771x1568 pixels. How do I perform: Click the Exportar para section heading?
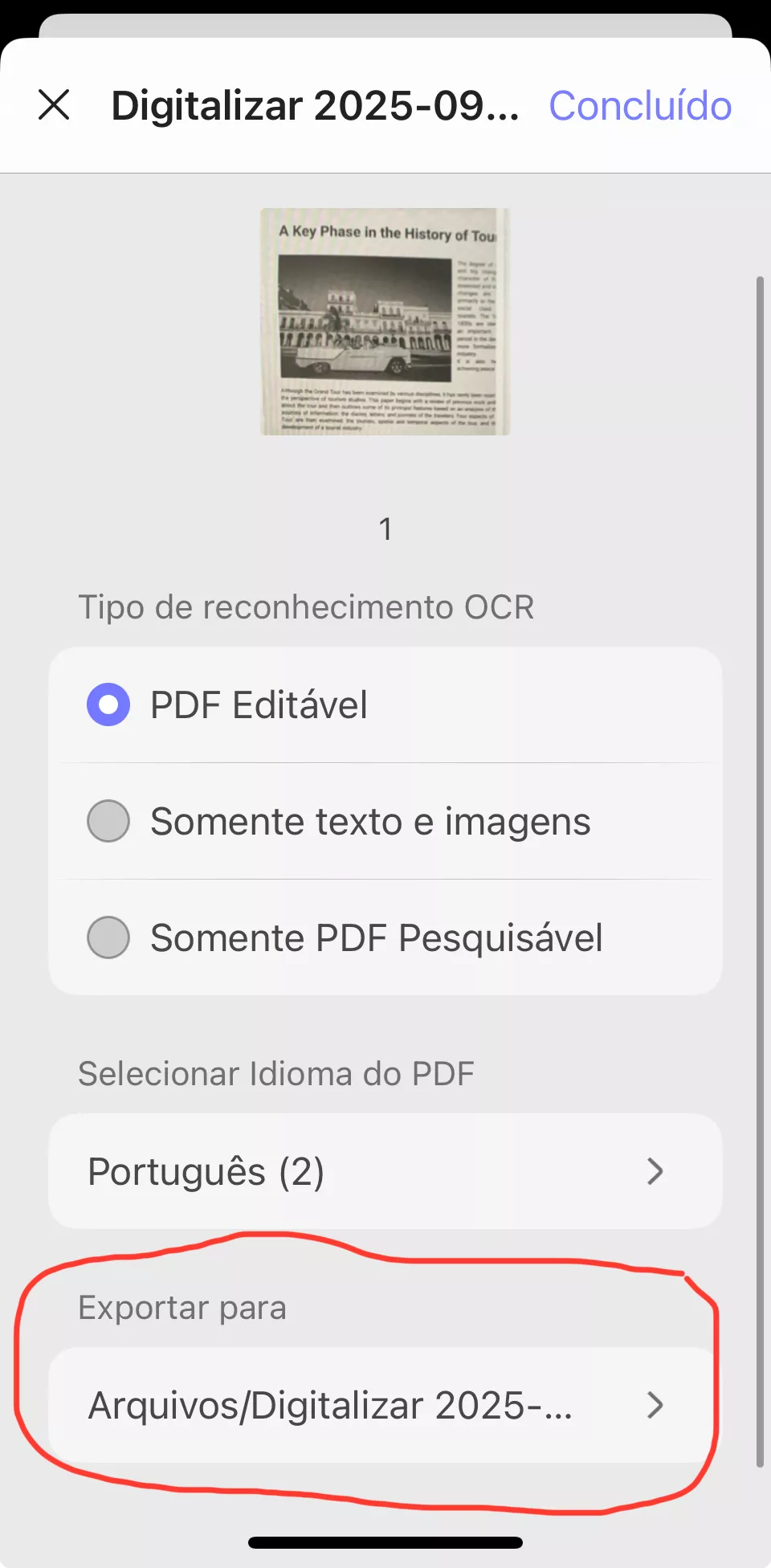pyautogui.click(x=182, y=1308)
